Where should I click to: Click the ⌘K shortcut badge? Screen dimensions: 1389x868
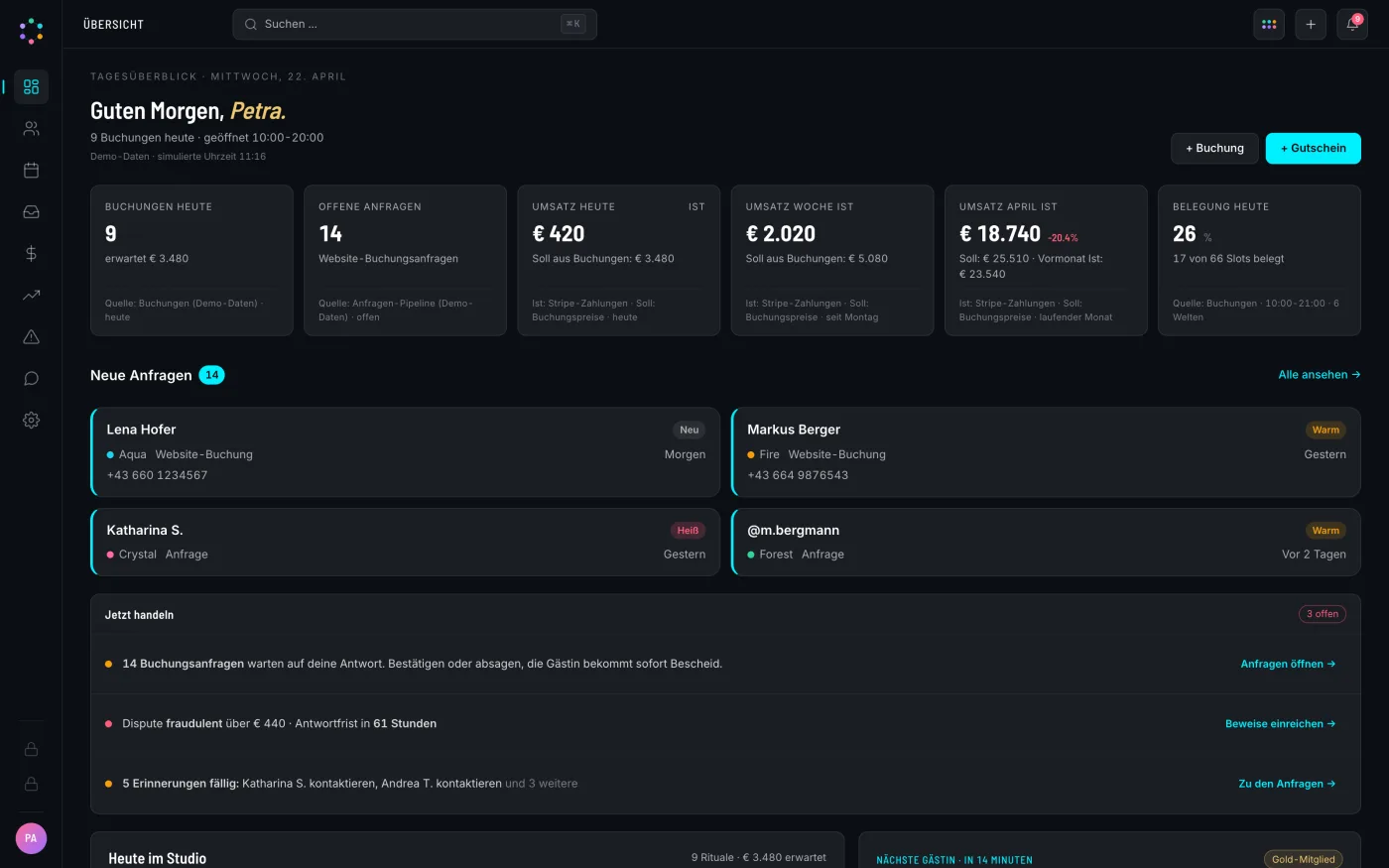point(573,25)
